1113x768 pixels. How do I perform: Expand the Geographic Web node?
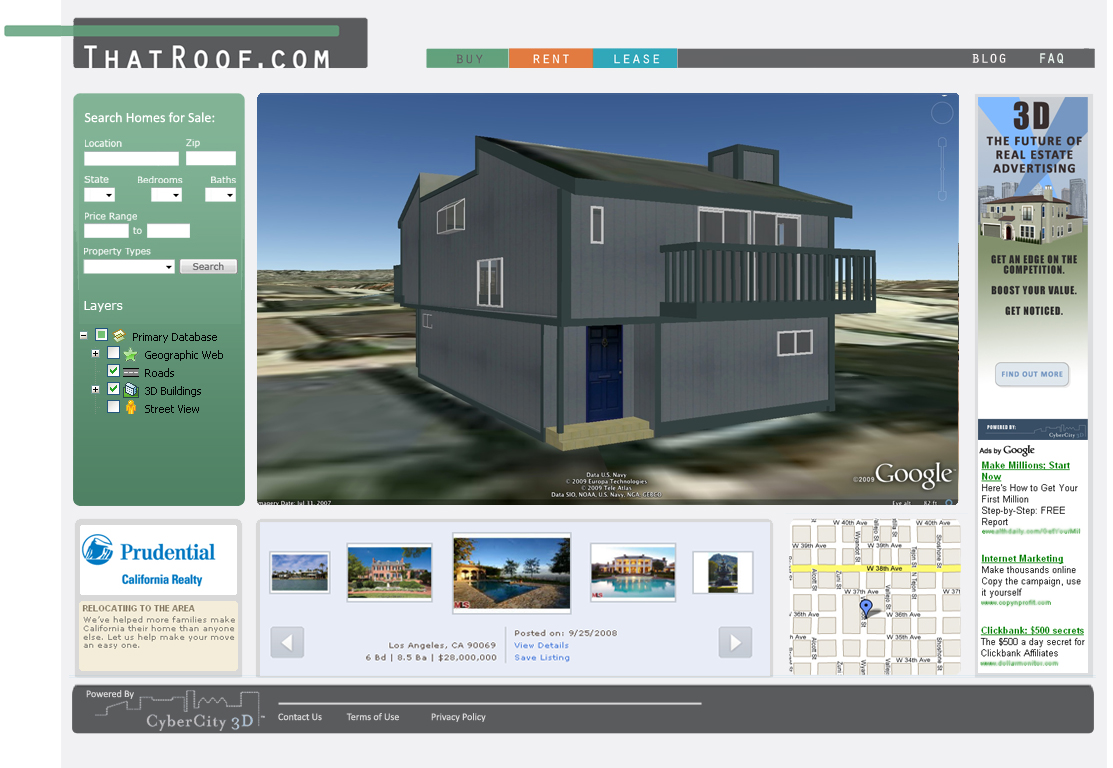95,353
